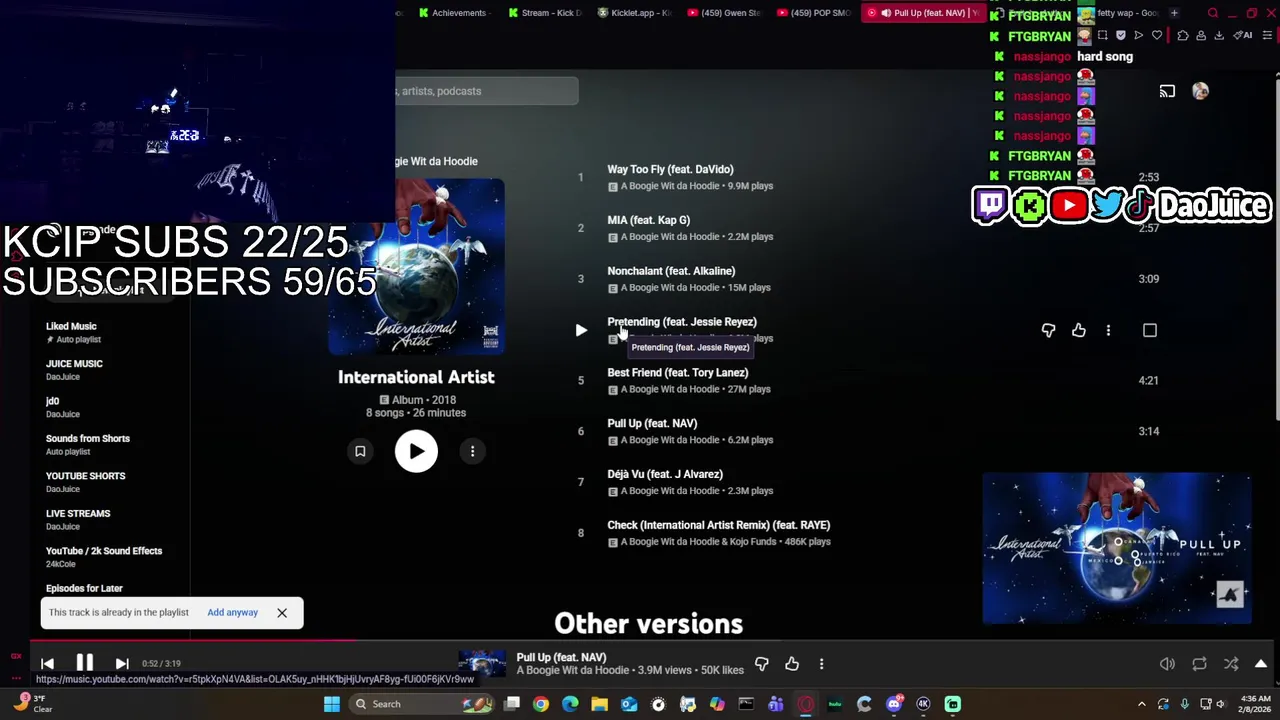Open YouTube / 2k Sound Effects playlist
The width and height of the screenshot is (1280, 720).
pyautogui.click(x=104, y=557)
